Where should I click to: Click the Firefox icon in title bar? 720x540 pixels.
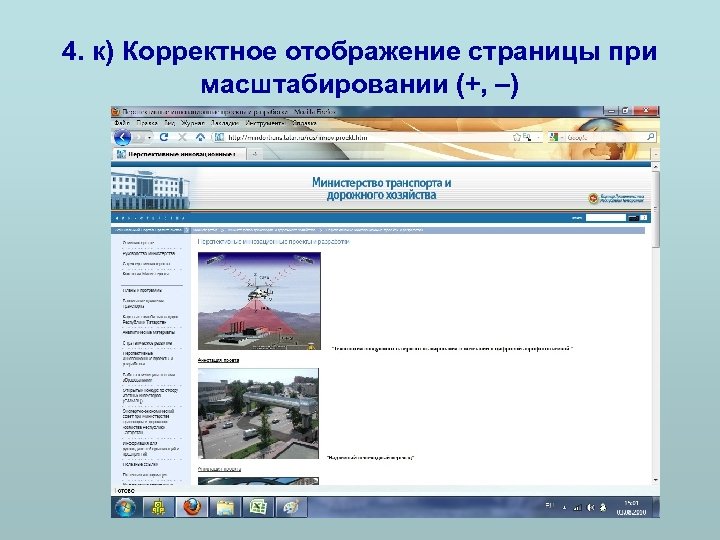[116, 112]
